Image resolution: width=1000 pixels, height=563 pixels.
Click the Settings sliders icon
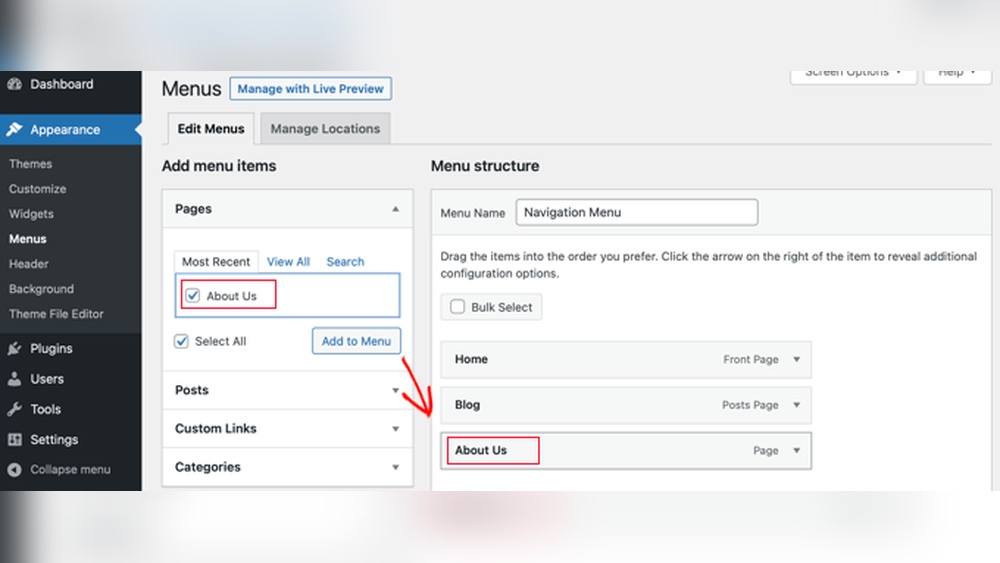click(x=15, y=439)
